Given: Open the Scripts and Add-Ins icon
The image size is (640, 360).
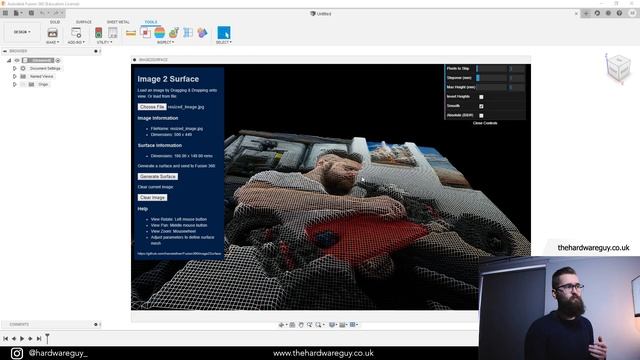Looking at the screenshot, I should (76, 33).
